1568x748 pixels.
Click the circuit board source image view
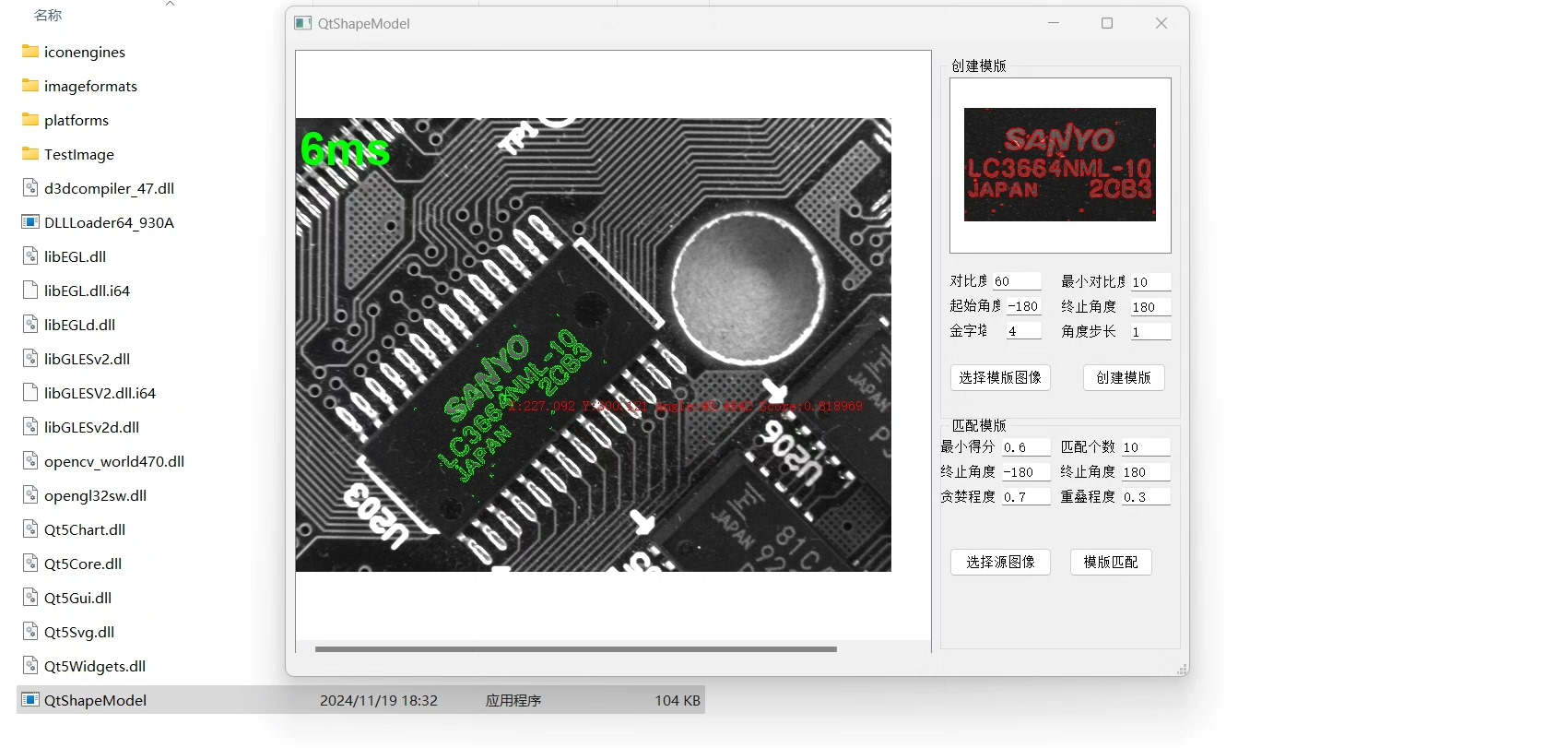594,345
